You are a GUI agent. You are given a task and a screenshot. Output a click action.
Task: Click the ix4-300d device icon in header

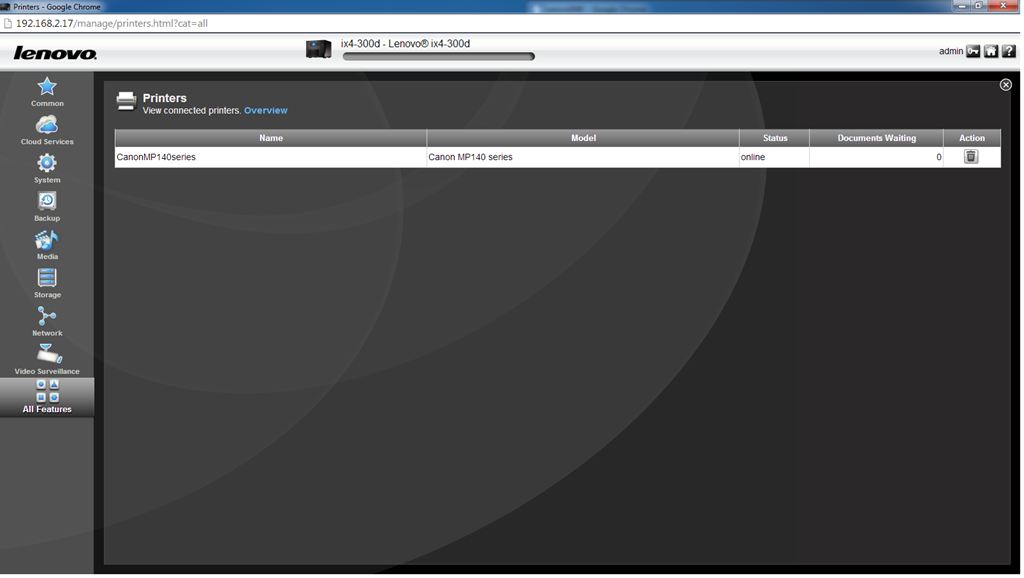point(319,50)
